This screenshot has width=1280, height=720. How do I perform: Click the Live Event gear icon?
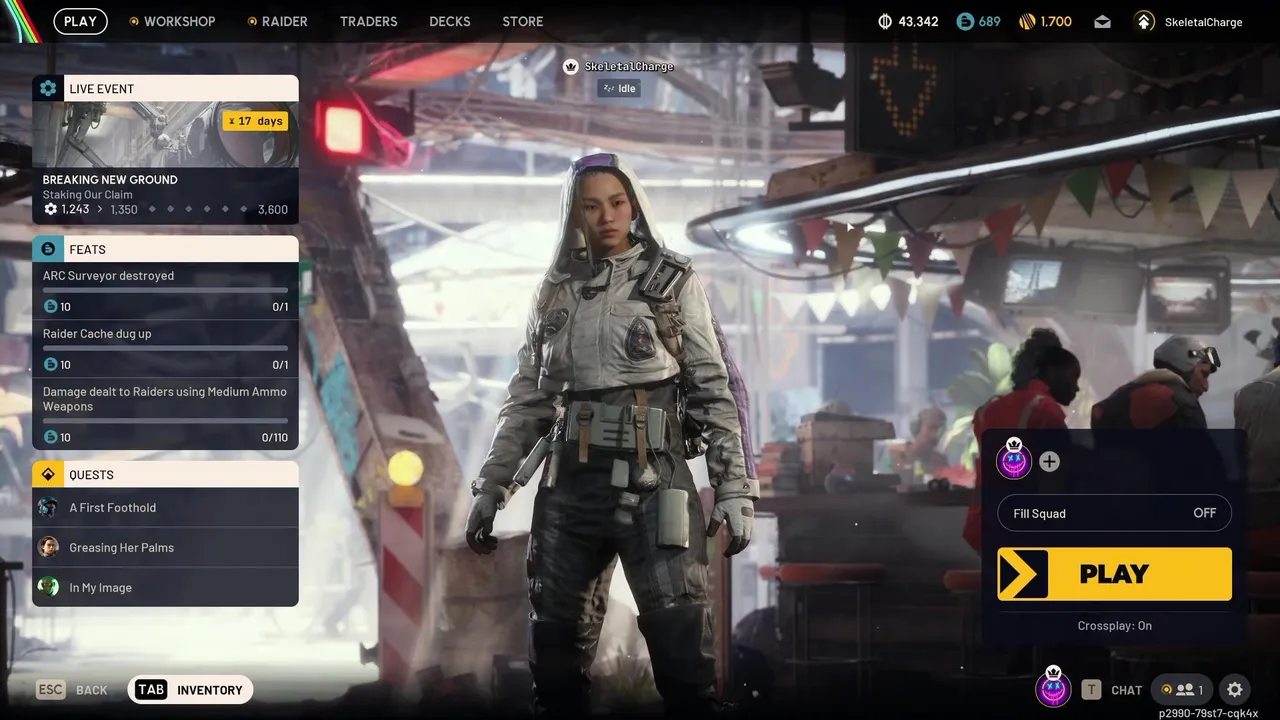point(48,88)
